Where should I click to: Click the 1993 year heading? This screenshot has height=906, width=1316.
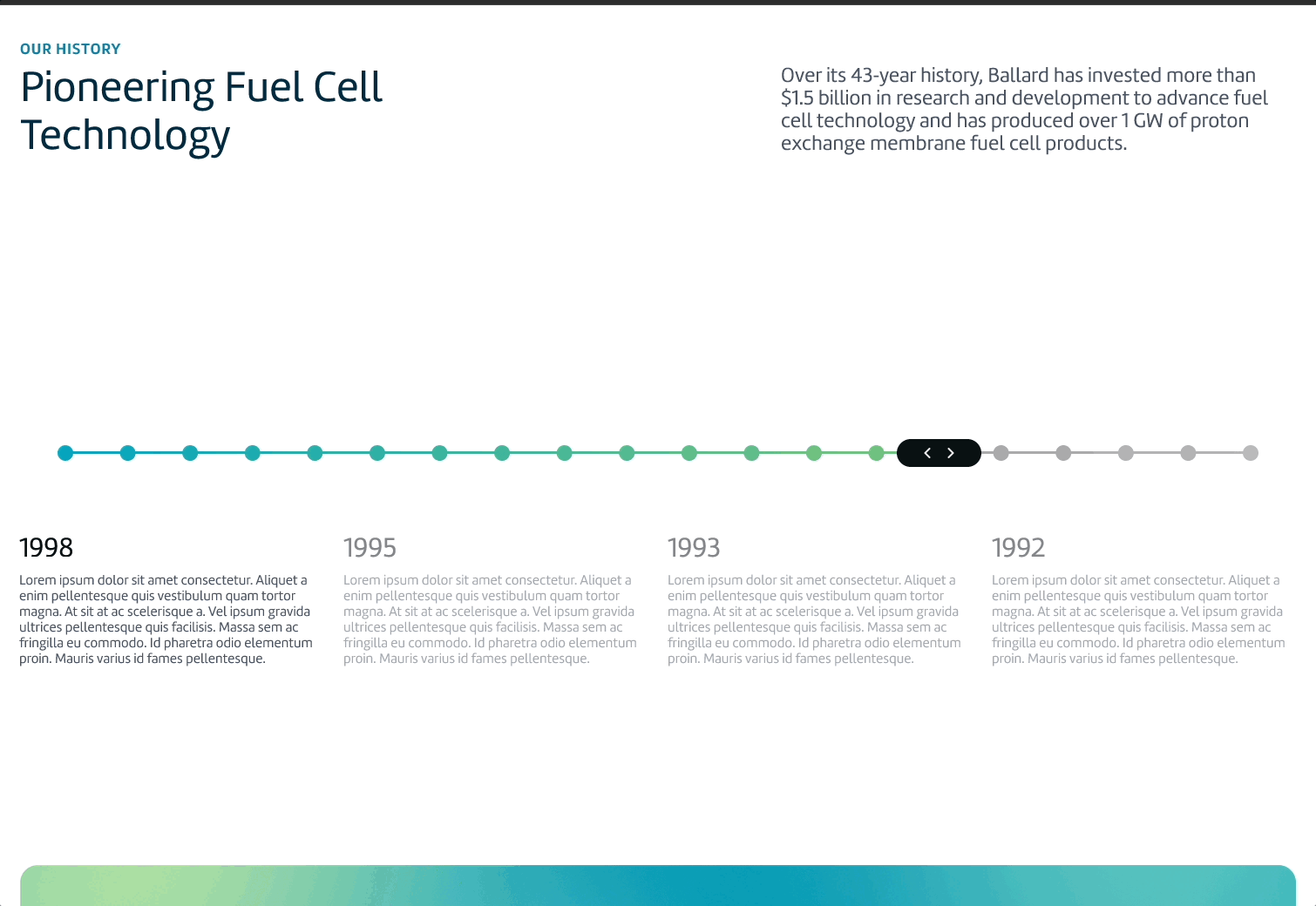pyautogui.click(x=694, y=548)
